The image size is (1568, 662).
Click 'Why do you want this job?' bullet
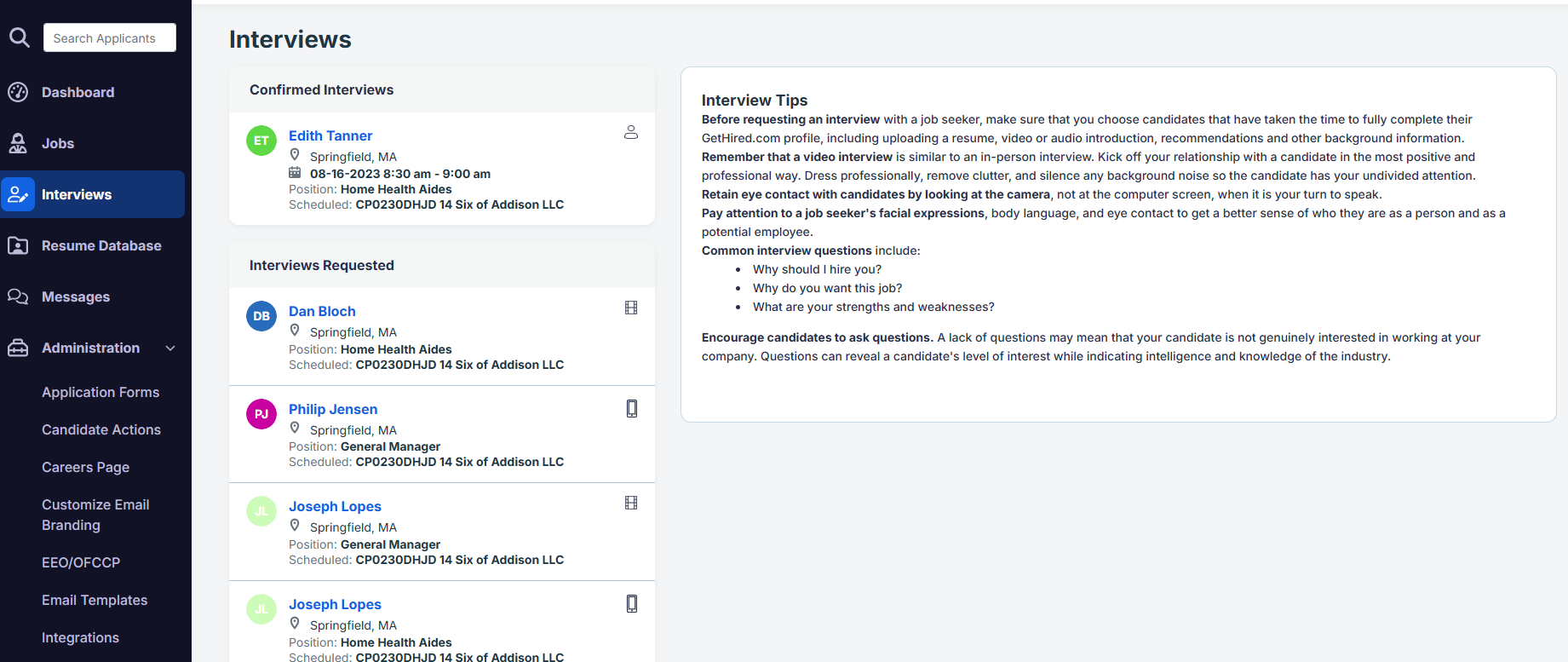point(827,288)
